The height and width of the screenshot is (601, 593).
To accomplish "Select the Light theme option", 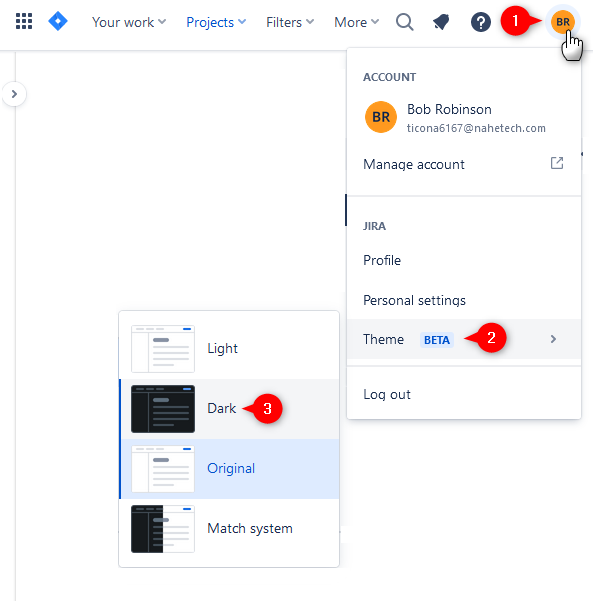I will coord(229,348).
